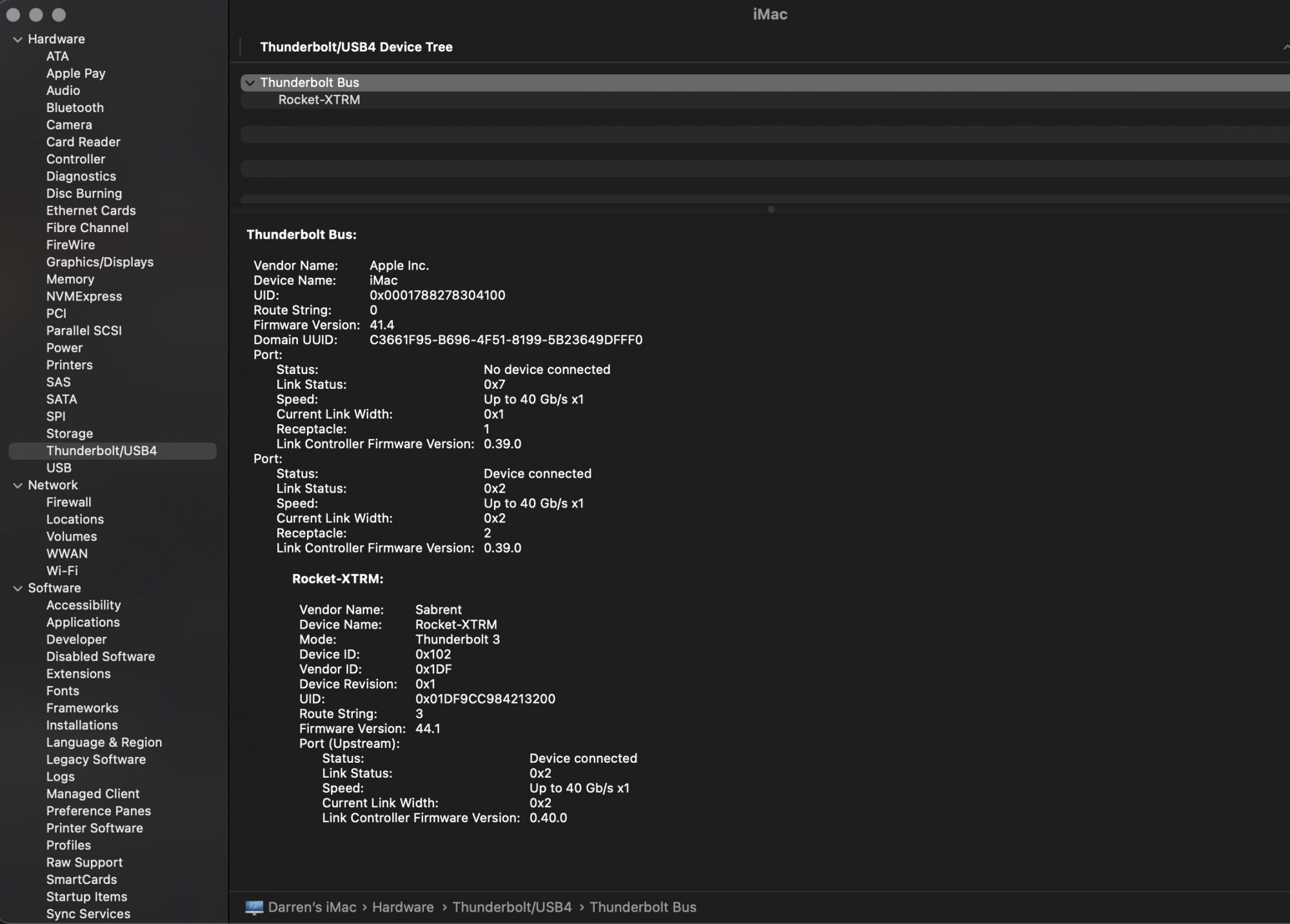This screenshot has width=1290, height=924.
Task: Open the Wi-Fi network category
Action: coord(62,571)
